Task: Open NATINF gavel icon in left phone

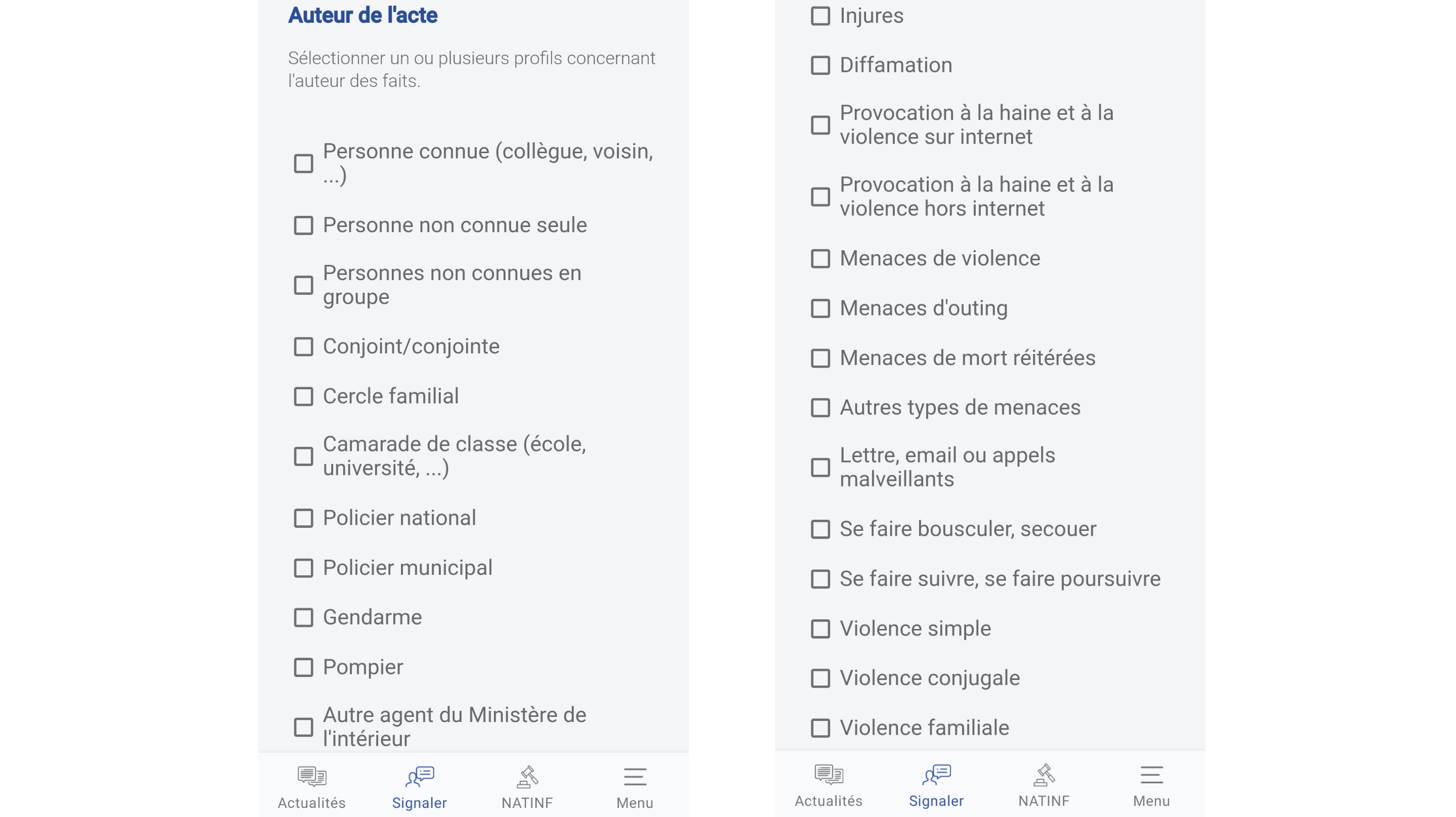Action: 527,776
